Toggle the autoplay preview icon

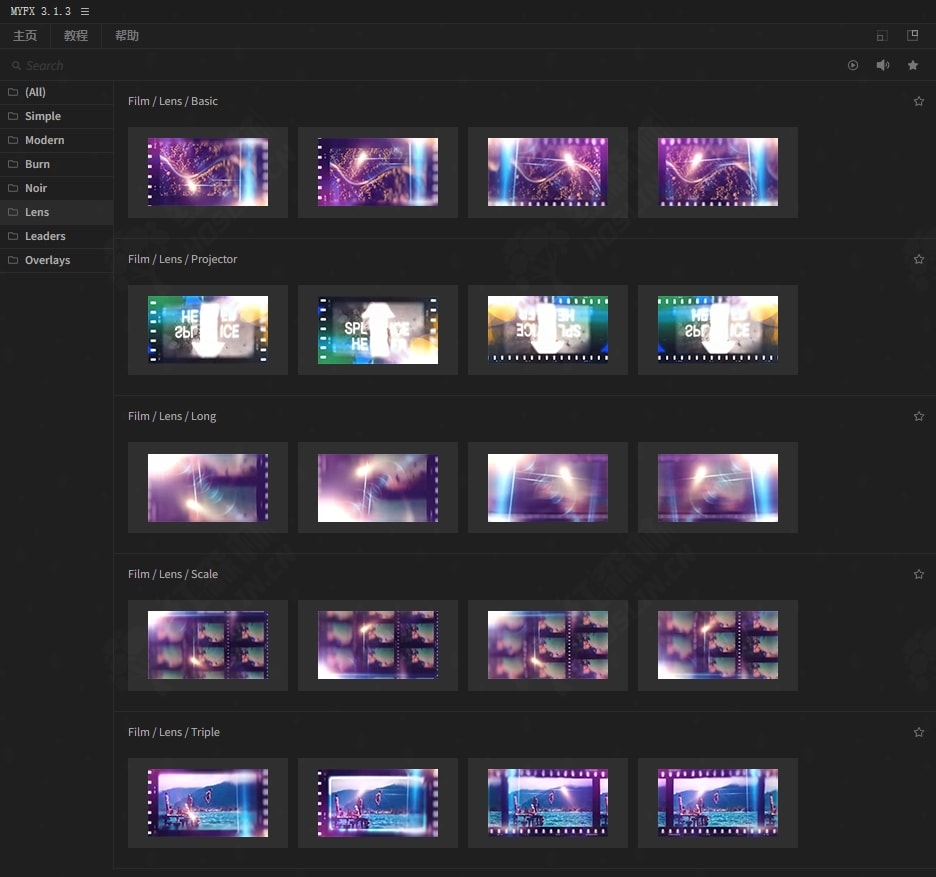pyautogui.click(x=852, y=65)
